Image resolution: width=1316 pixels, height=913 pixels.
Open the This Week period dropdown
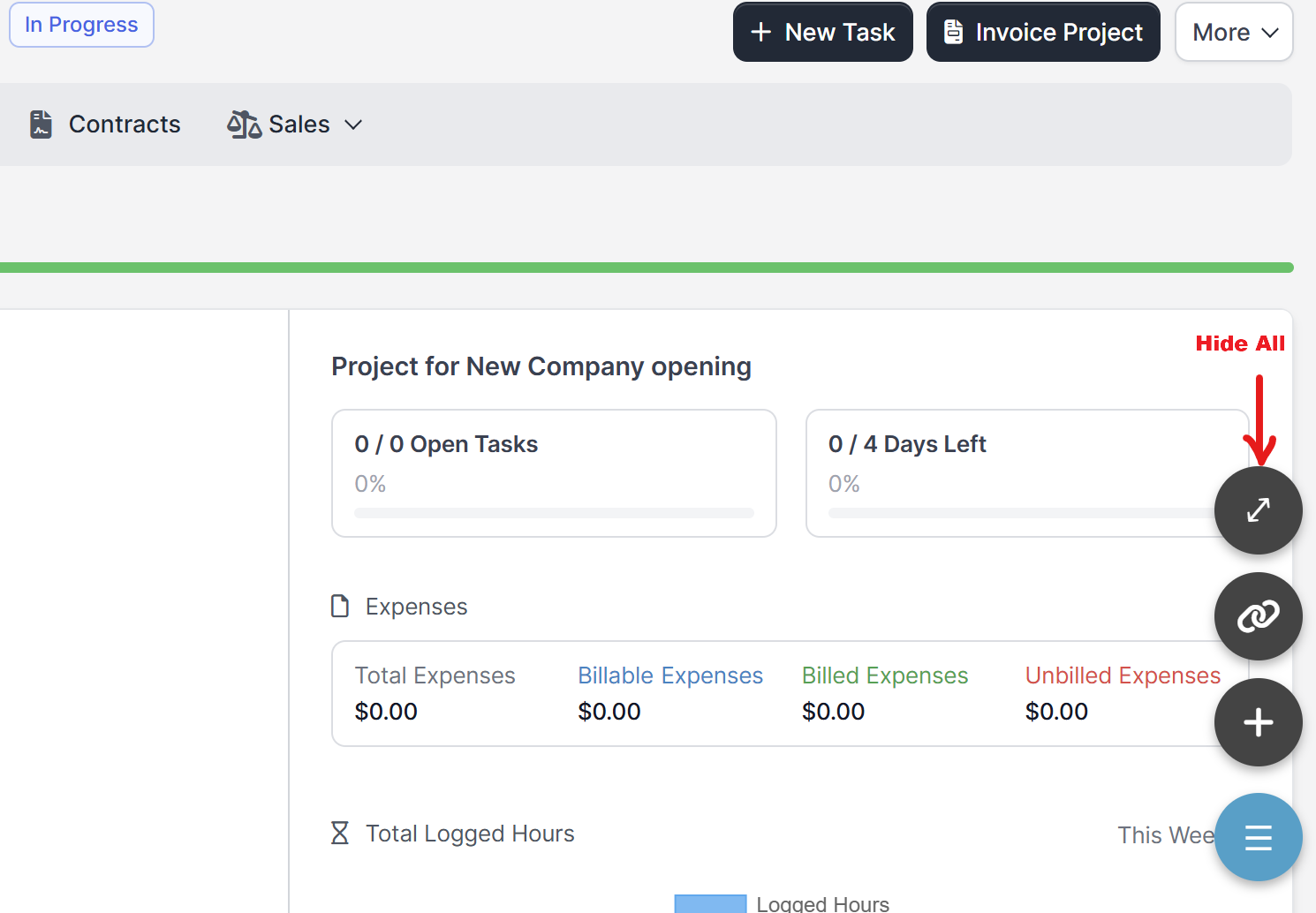point(1164,835)
